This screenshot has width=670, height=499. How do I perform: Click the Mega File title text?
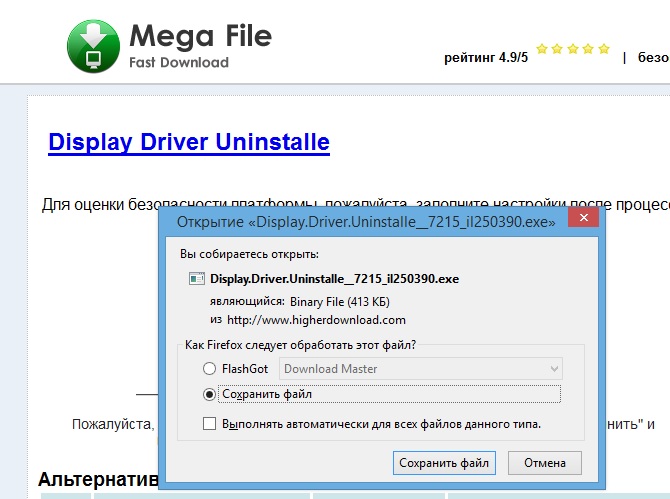(x=200, y=36)
